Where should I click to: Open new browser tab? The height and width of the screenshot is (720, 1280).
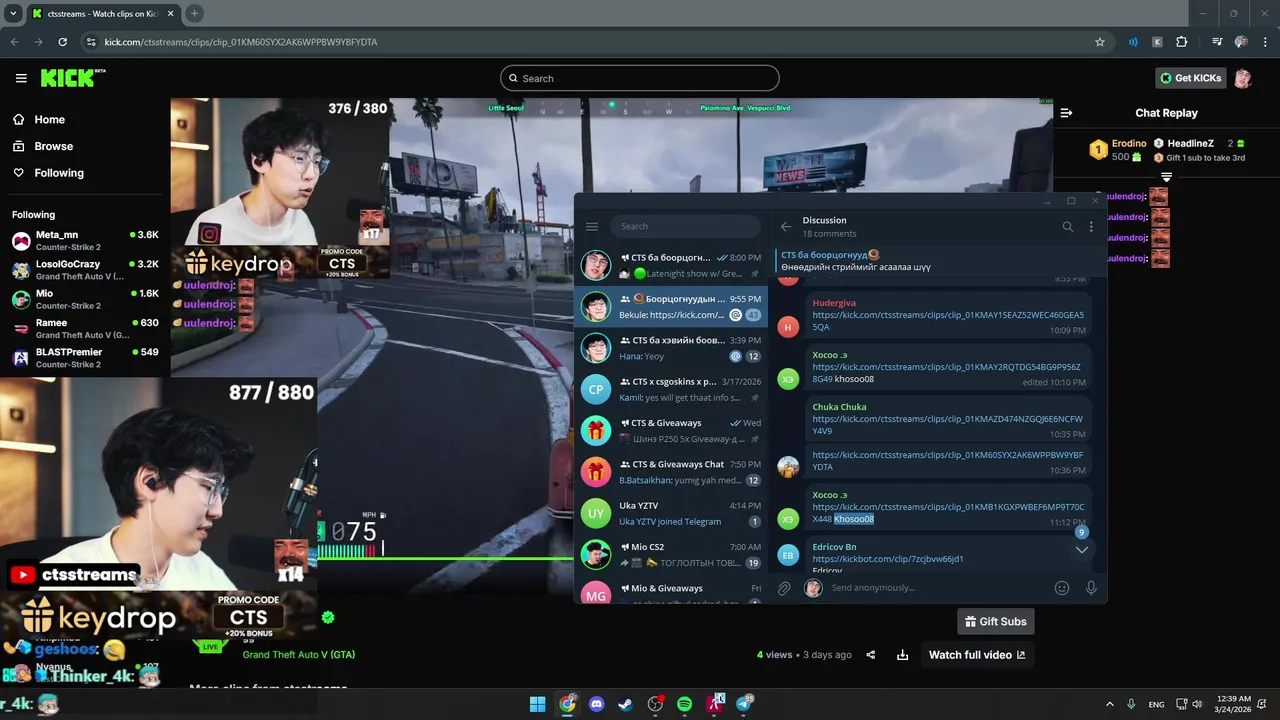tap(194, 14)
